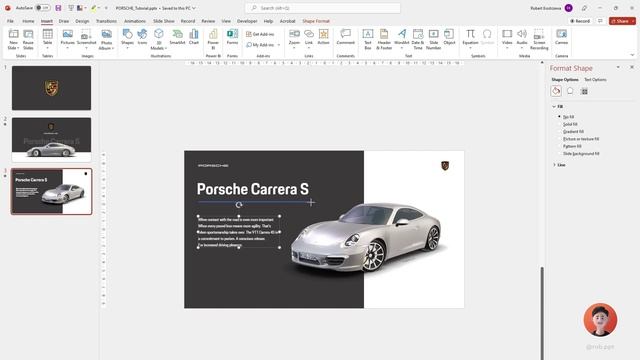Click the Record button near Share
Viewport: 640px width, 360px height.
pyautogui.click(x=580, y=21)
